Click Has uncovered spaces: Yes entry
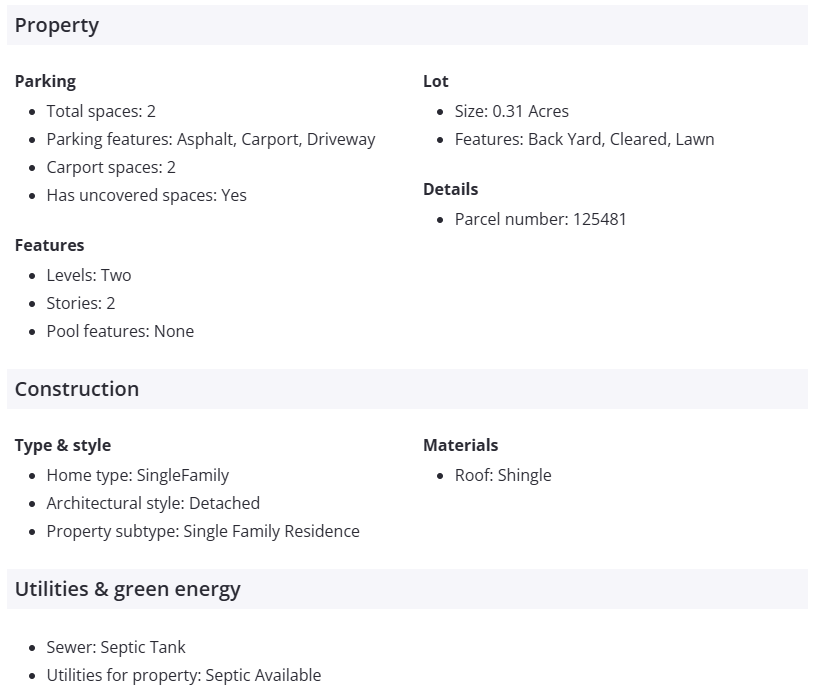Image resolution: width=835 pixels, height=699 pixels. tap(146, 195)
